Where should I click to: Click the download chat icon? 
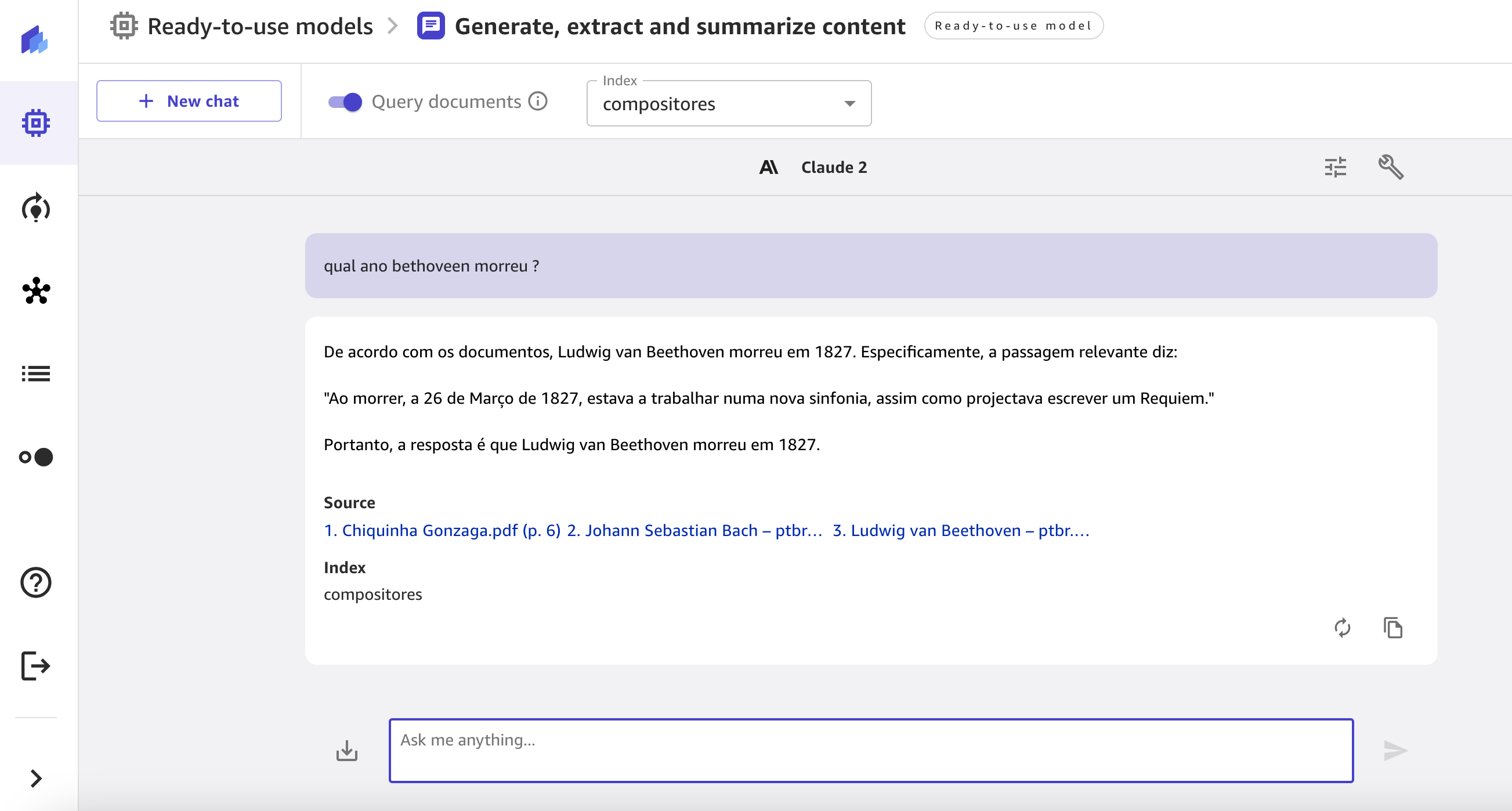[347, 751]
